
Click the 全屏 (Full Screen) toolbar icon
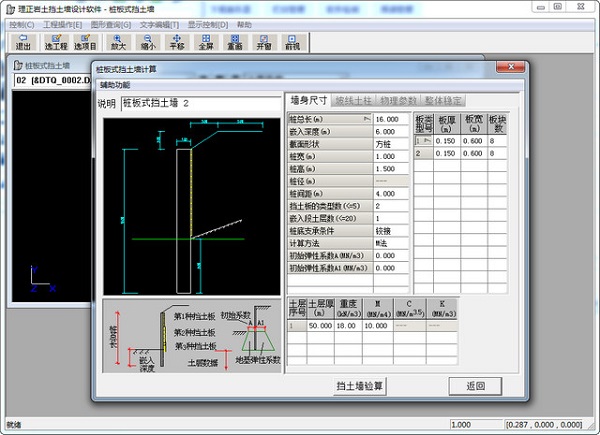coord(205,42)
